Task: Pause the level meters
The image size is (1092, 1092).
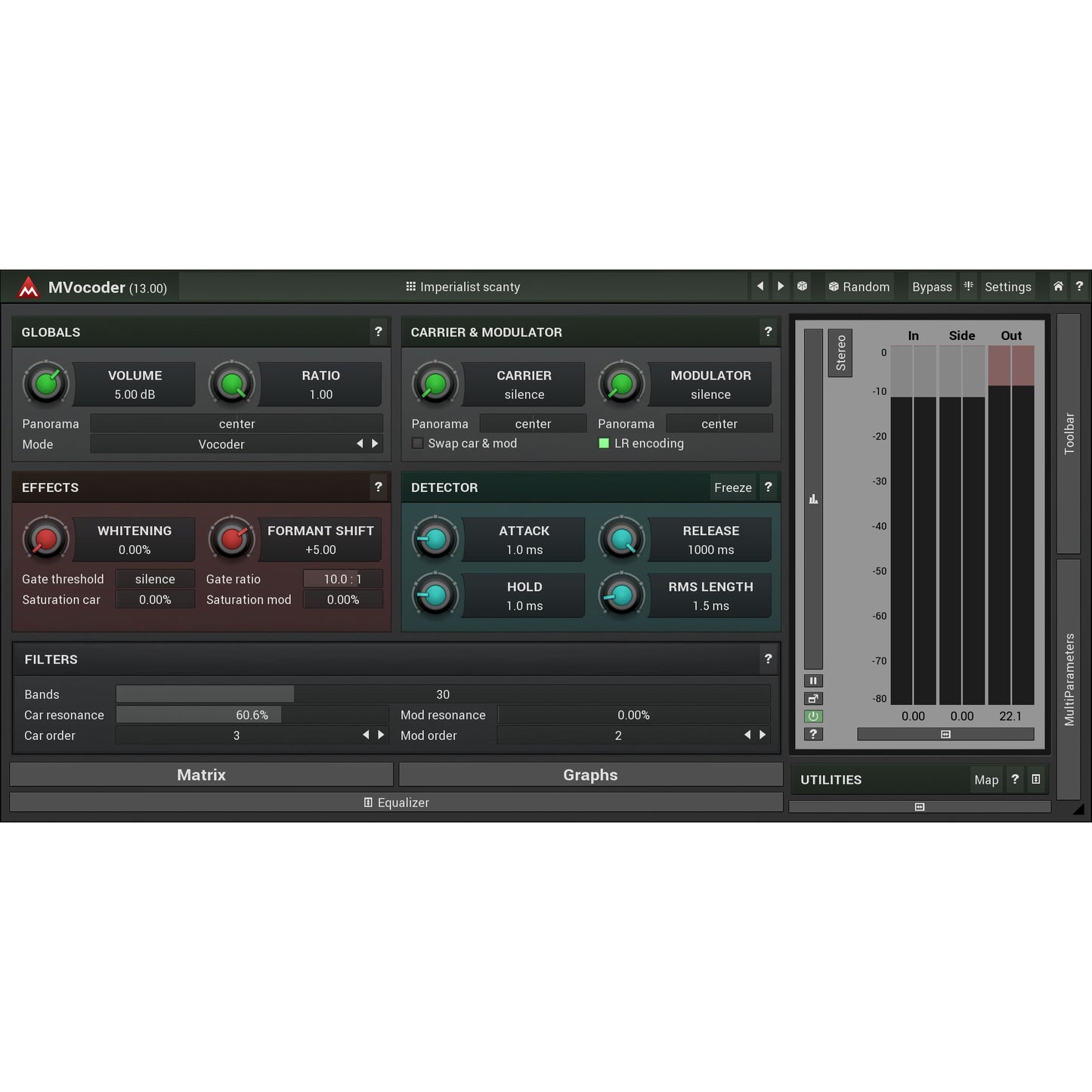Action: (x=813, y=680)
